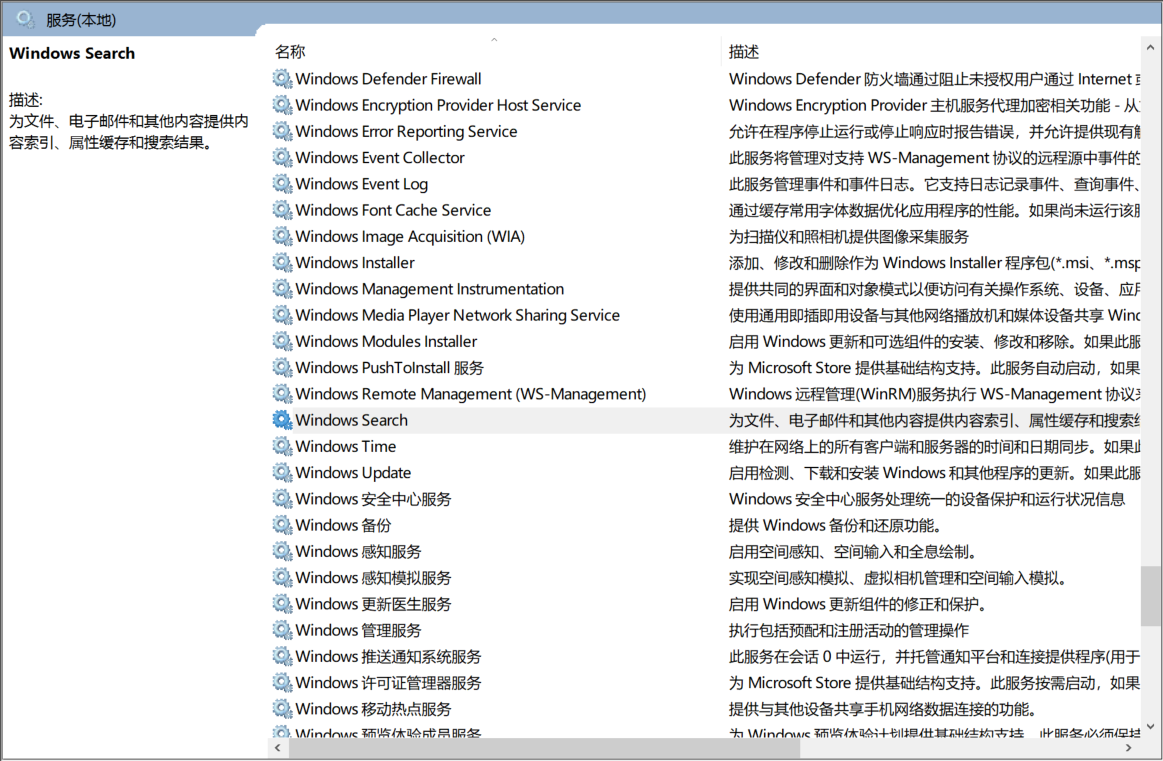Select Windows Image Acquisition (WIA) name
Screen dimensions: 1163x761
(409, 237)
